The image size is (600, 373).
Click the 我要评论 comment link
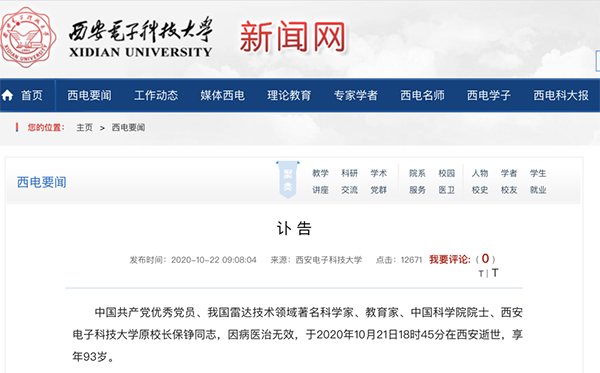point(450,259)
